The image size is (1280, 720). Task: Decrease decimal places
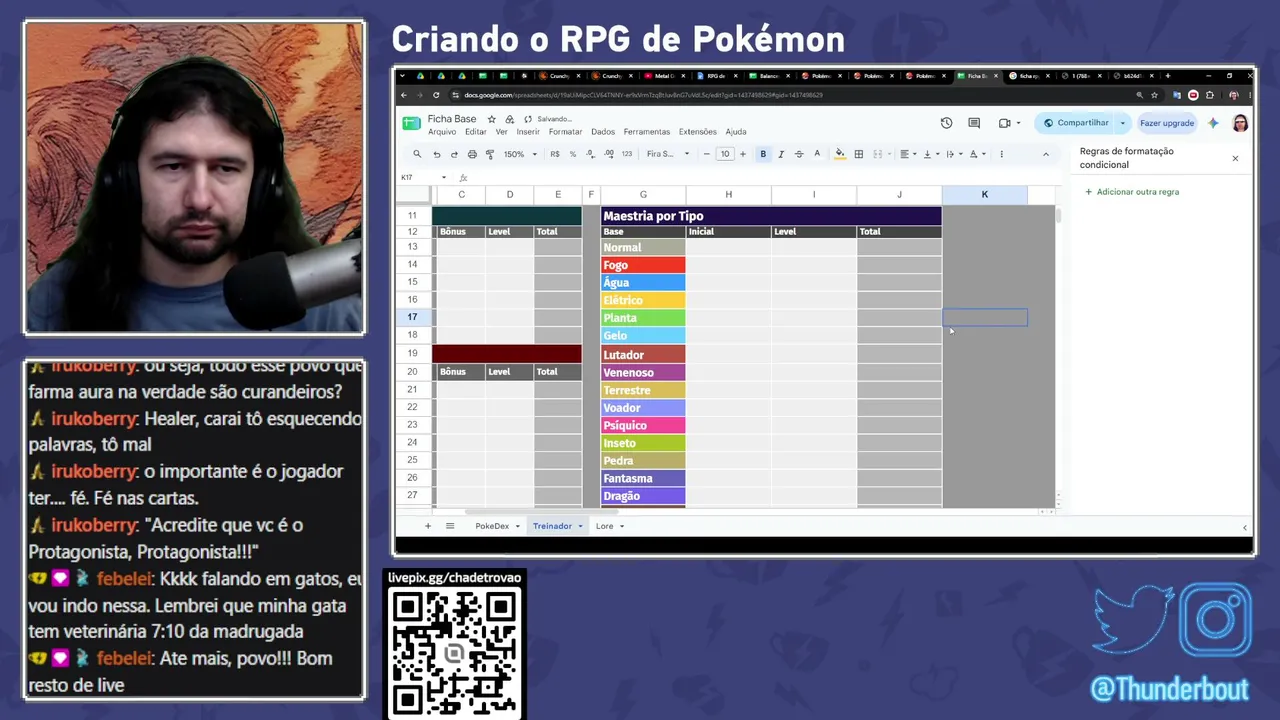pyautogui.click(x=590, y=154)
